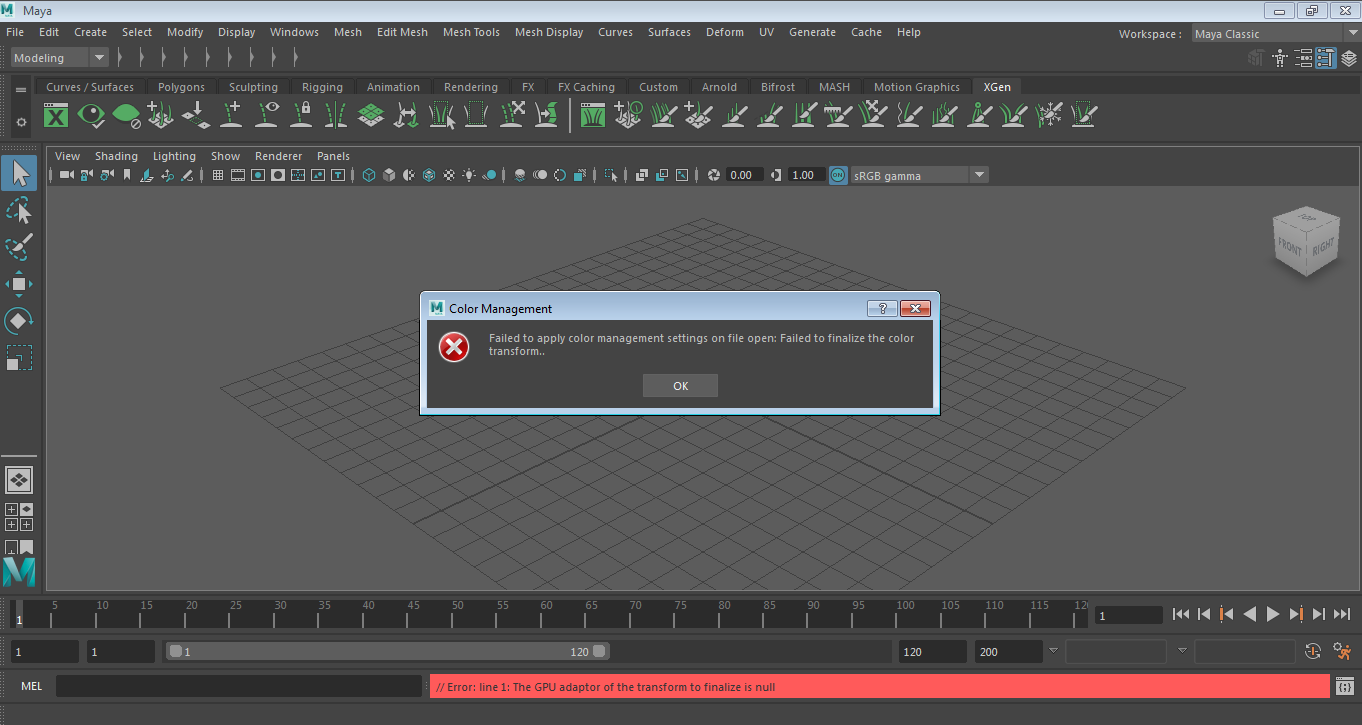1362x725 pixels.
Task: Switch to the Polygons shelf tab
Action: [x=181, y=87]
